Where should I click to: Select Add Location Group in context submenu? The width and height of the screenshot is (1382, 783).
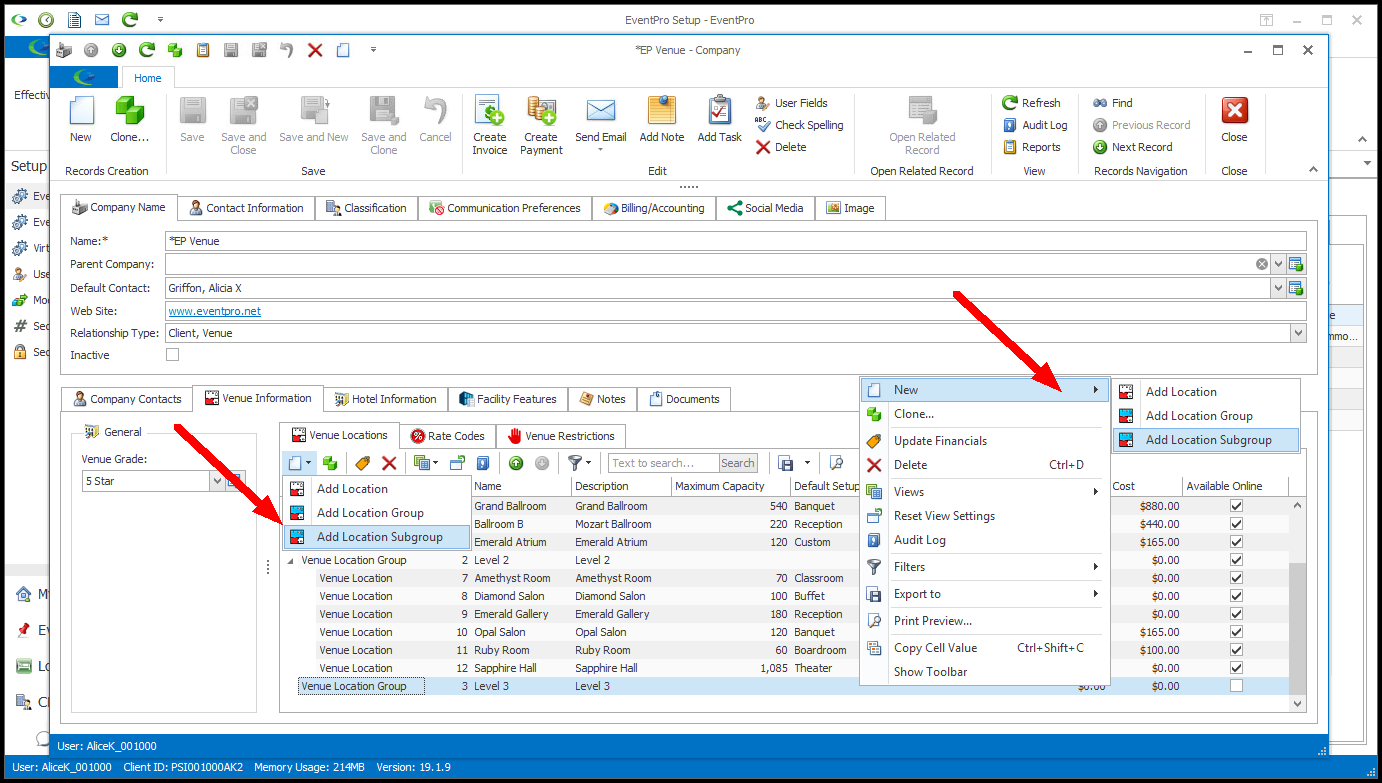1206,416
